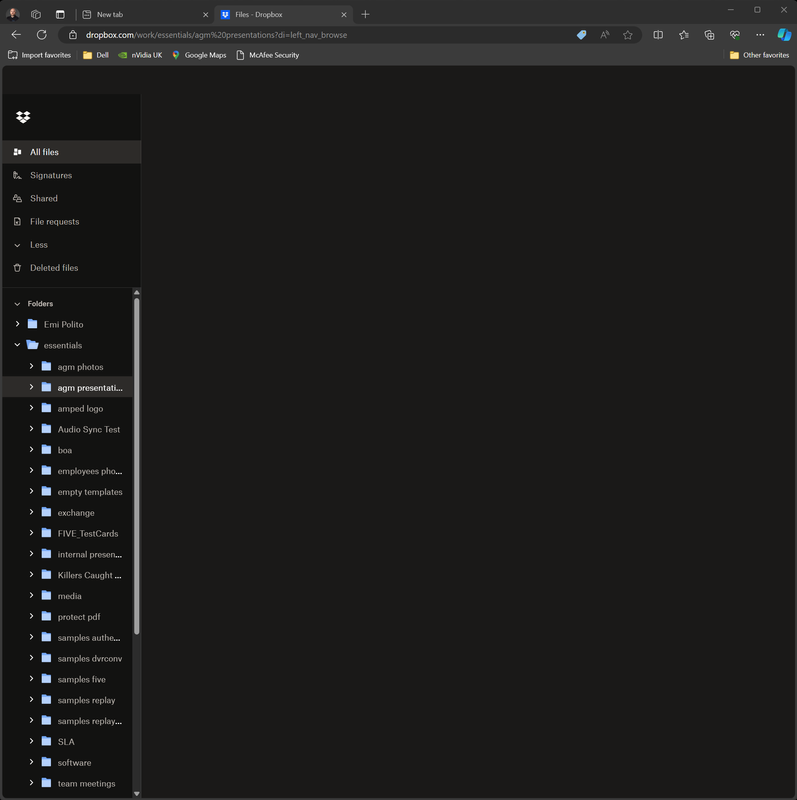Expand the amped logo folder arrow
Viewport: 797px width, 800px height.
pos(31,408)
